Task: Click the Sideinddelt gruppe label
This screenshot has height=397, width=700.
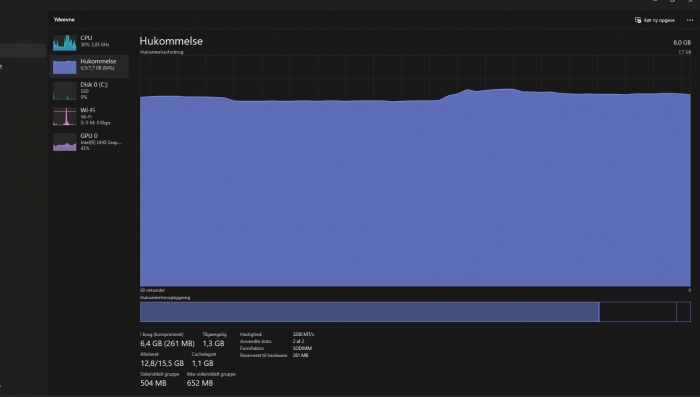Action: [x=159, y=374]
